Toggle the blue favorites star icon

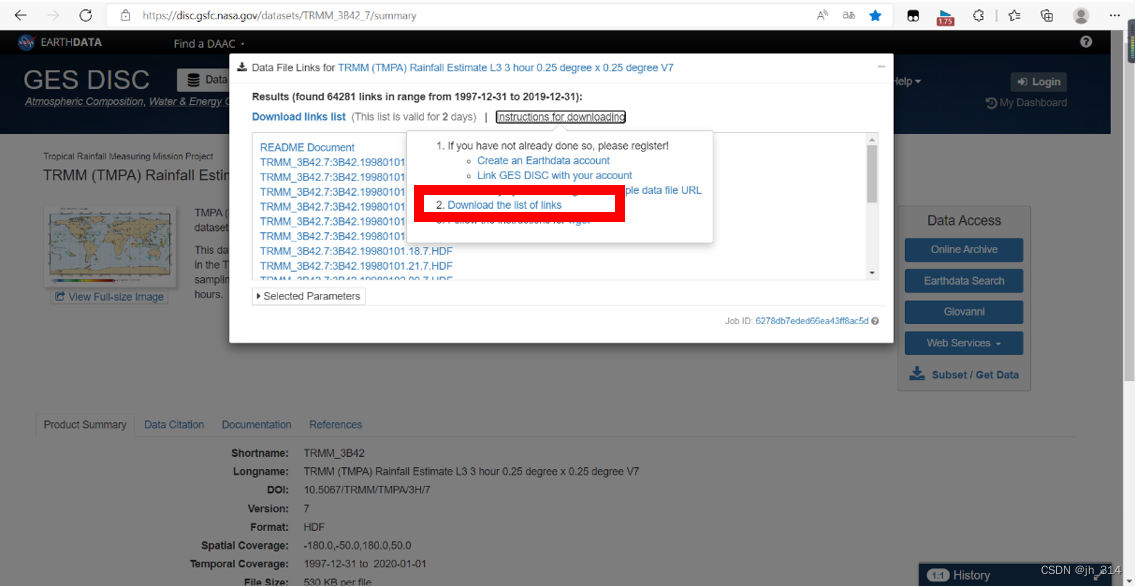[x=875, y=15]
